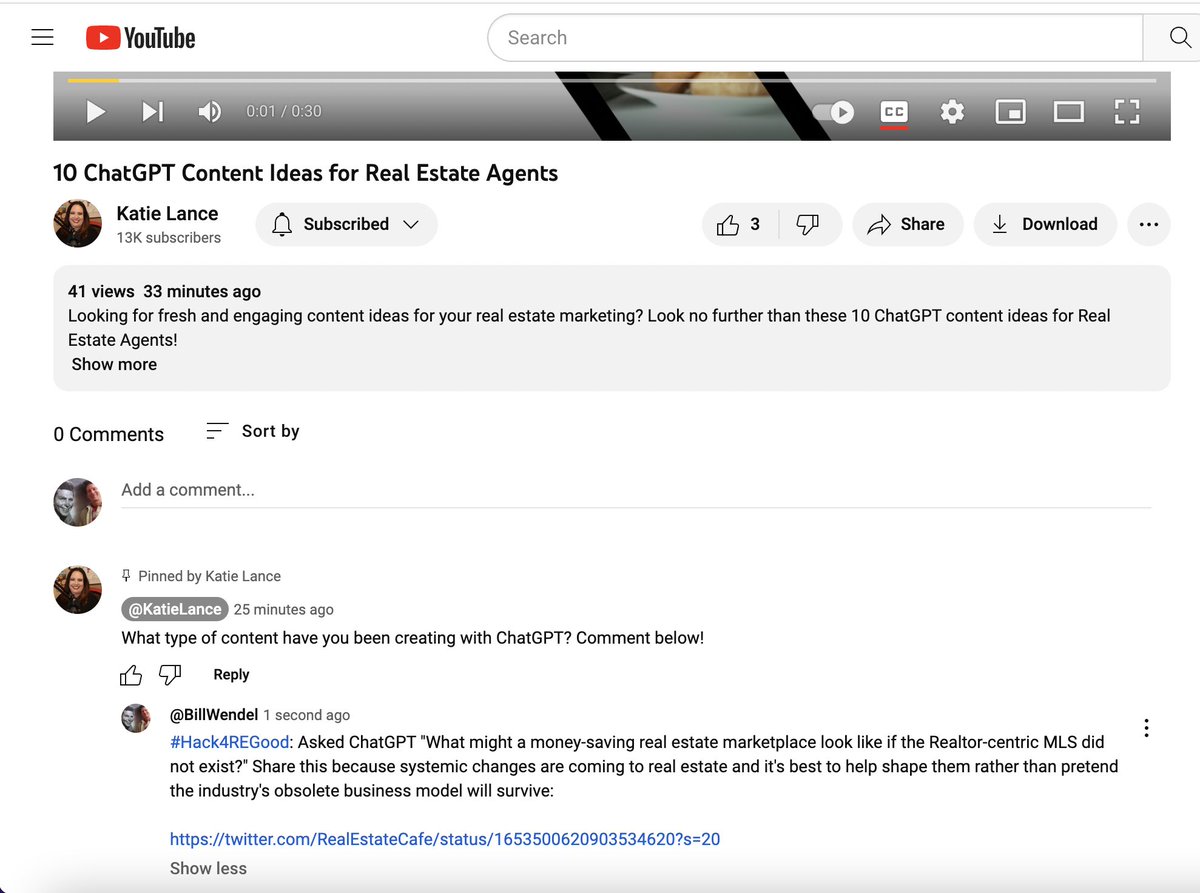Play the video
Image resolution: width=1200 pixels, height=893 pixels.
coord(95,111)
